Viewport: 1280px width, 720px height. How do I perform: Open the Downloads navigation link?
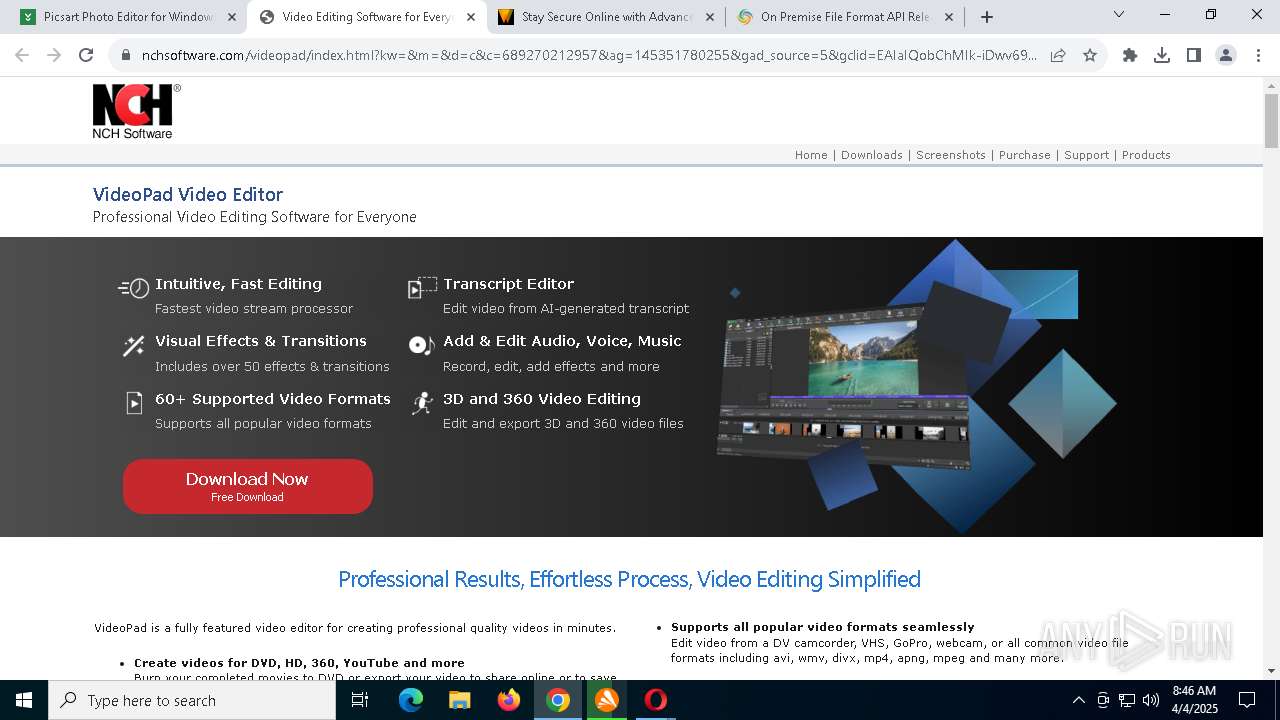pos(872,155)
